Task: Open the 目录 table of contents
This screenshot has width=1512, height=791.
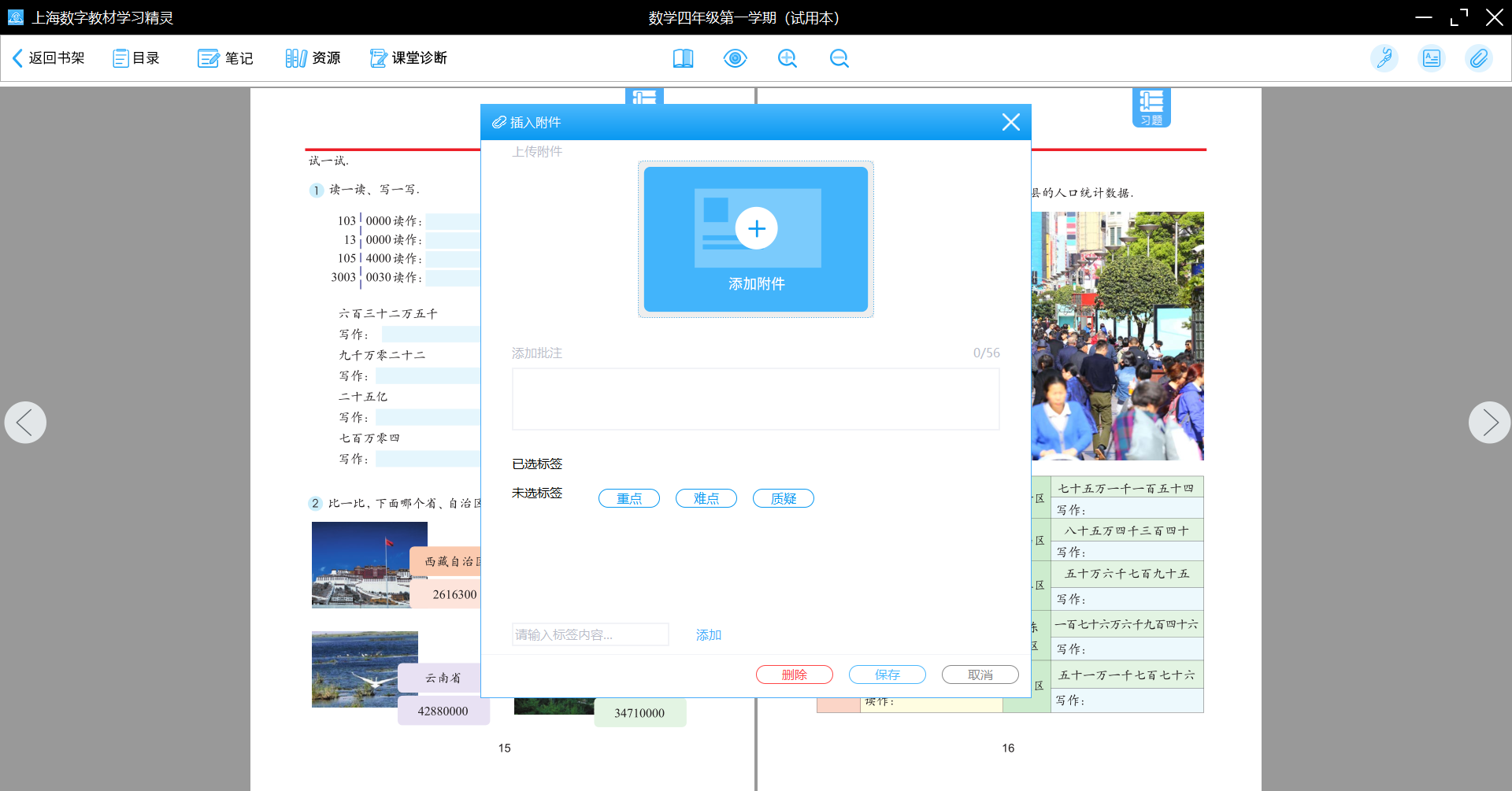Action: [136, 58]
